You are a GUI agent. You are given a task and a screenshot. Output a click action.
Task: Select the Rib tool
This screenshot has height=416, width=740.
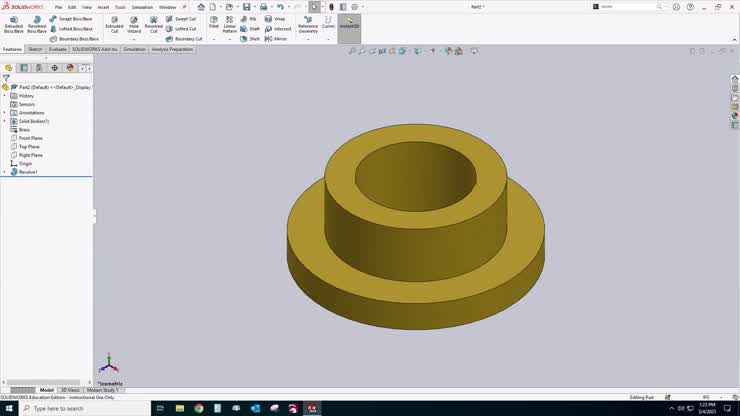(x=248, y=19)
